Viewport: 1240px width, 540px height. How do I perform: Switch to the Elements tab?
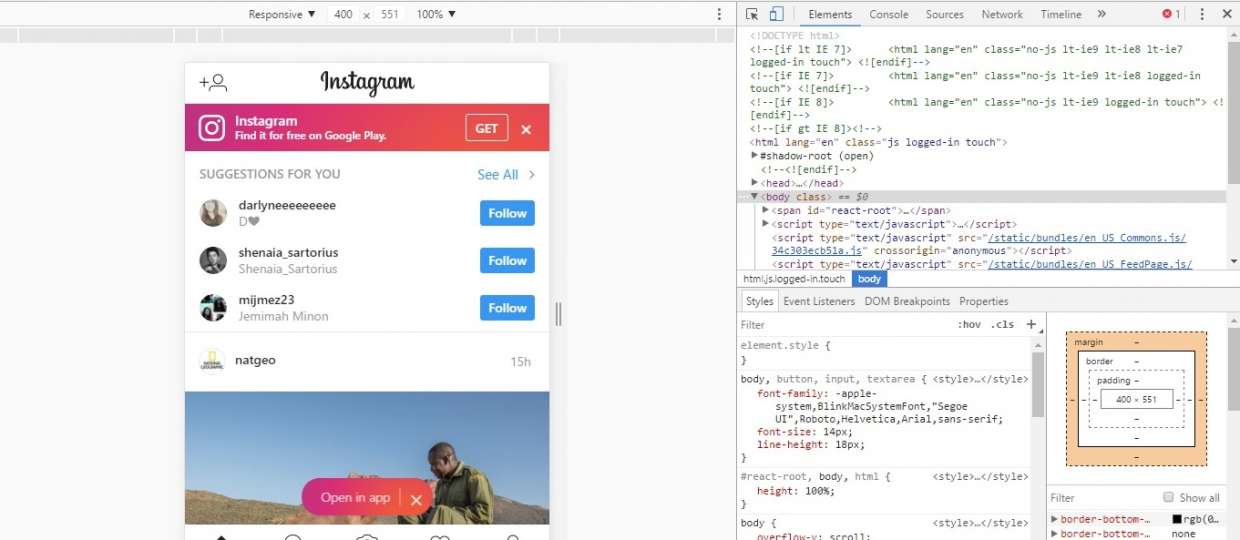pos(830,14)
